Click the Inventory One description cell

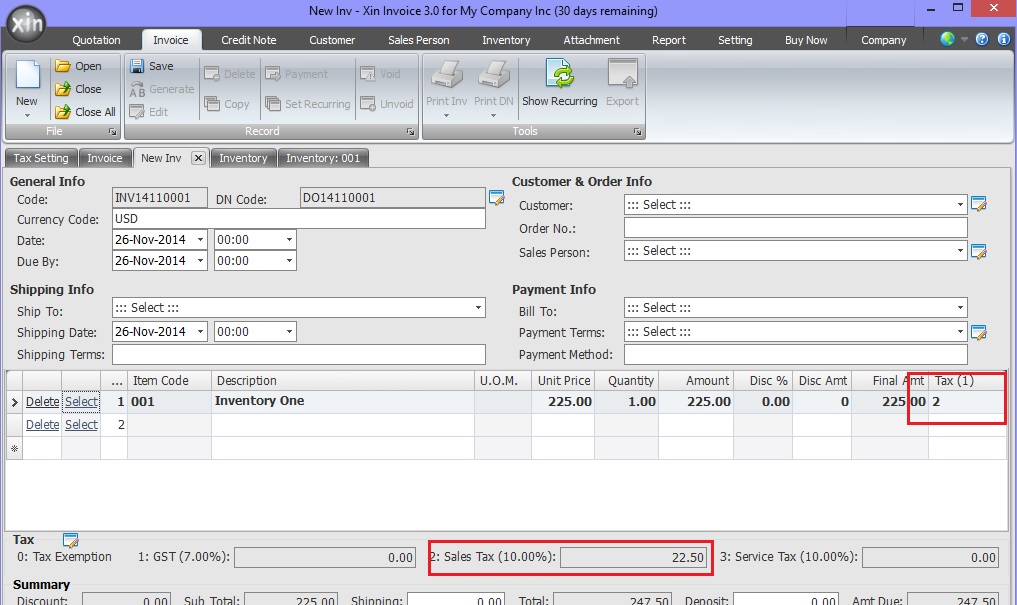[342, 401]
